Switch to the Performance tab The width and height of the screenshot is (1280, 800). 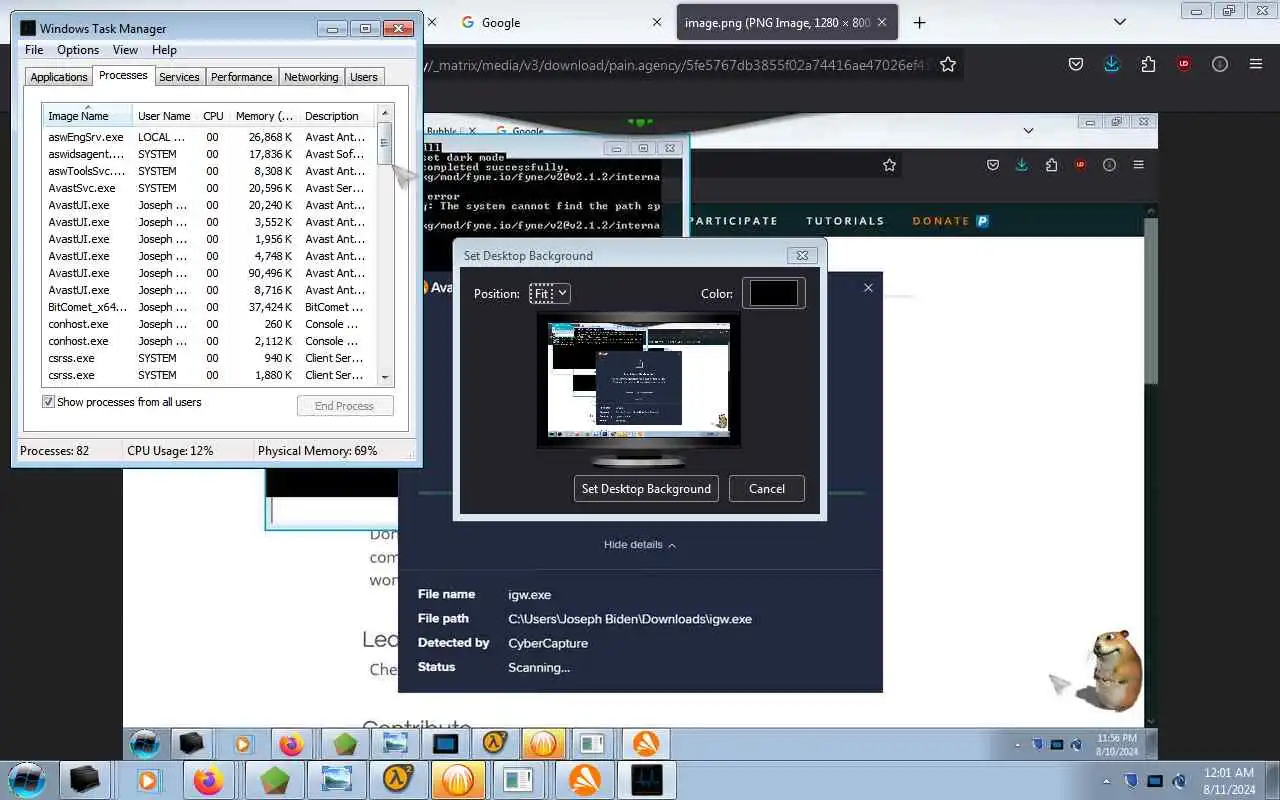pos(241,77)
